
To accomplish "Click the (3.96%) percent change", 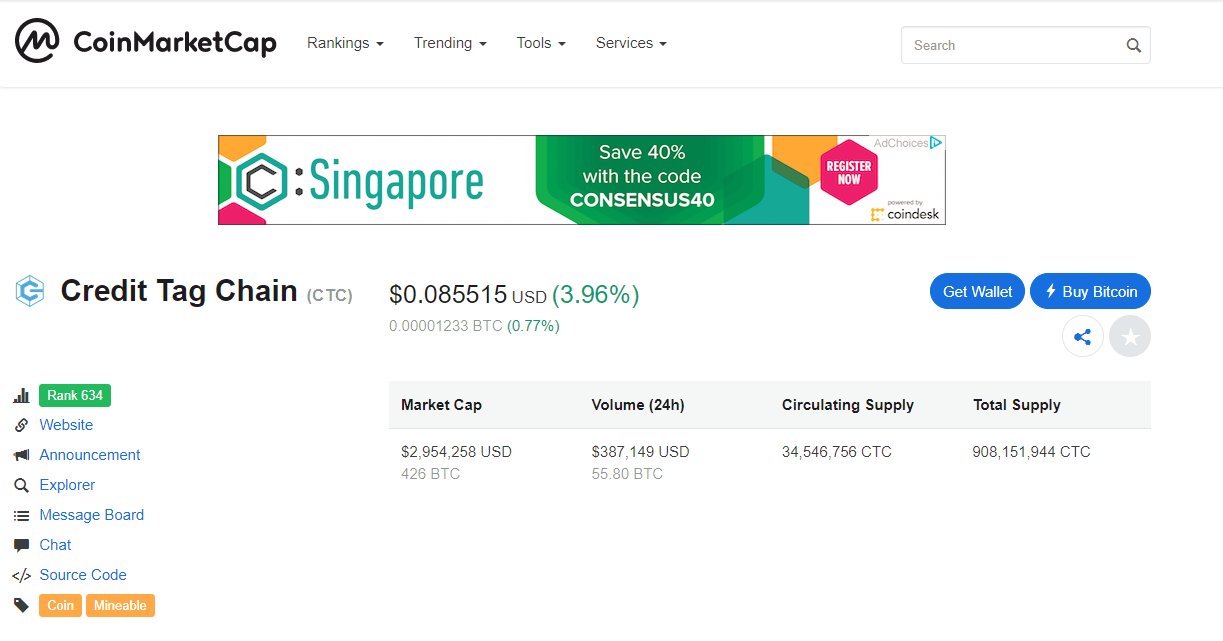I will 596,295.
